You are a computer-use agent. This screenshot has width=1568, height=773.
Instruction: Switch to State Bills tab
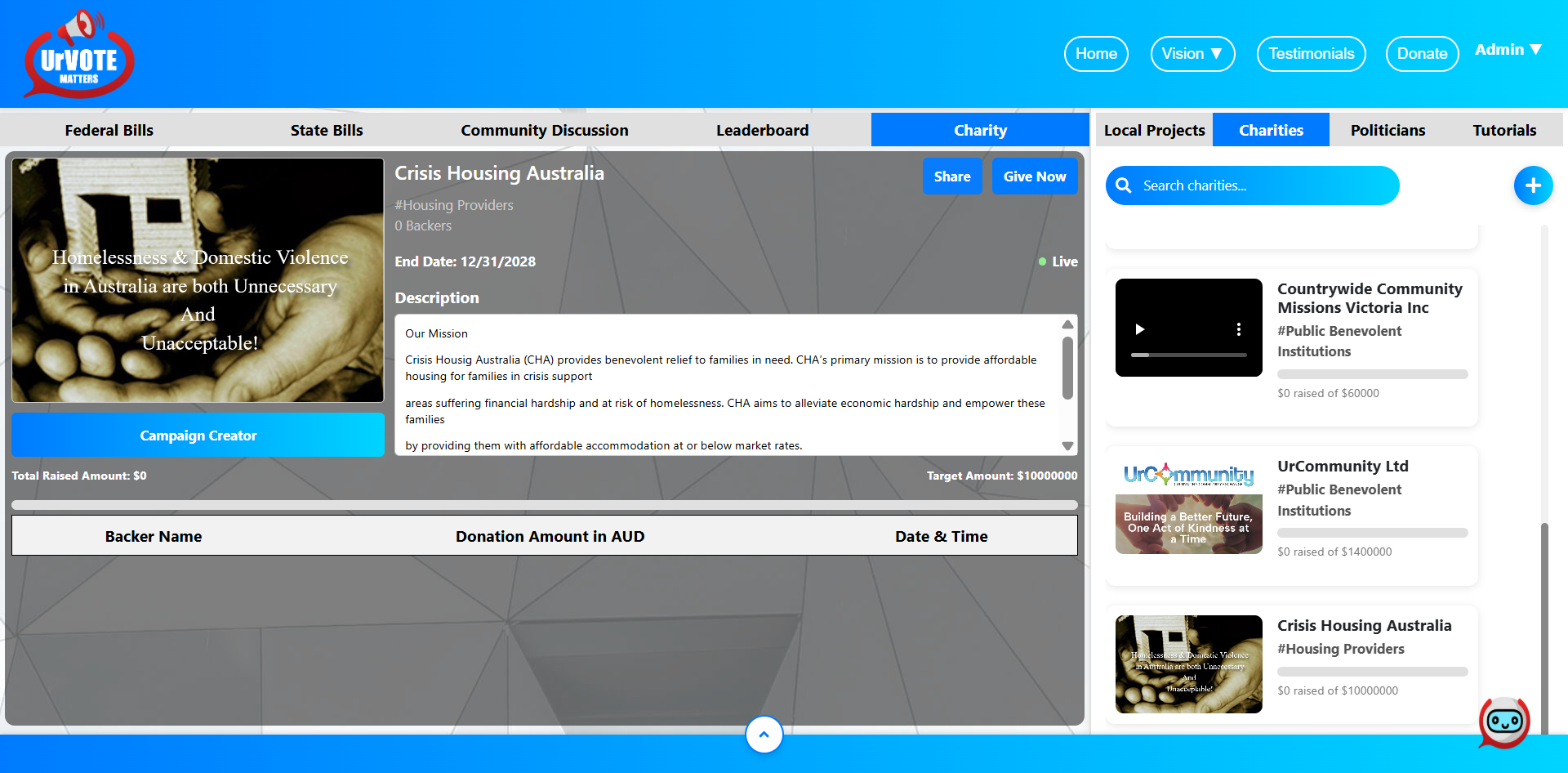coord(327,130)
